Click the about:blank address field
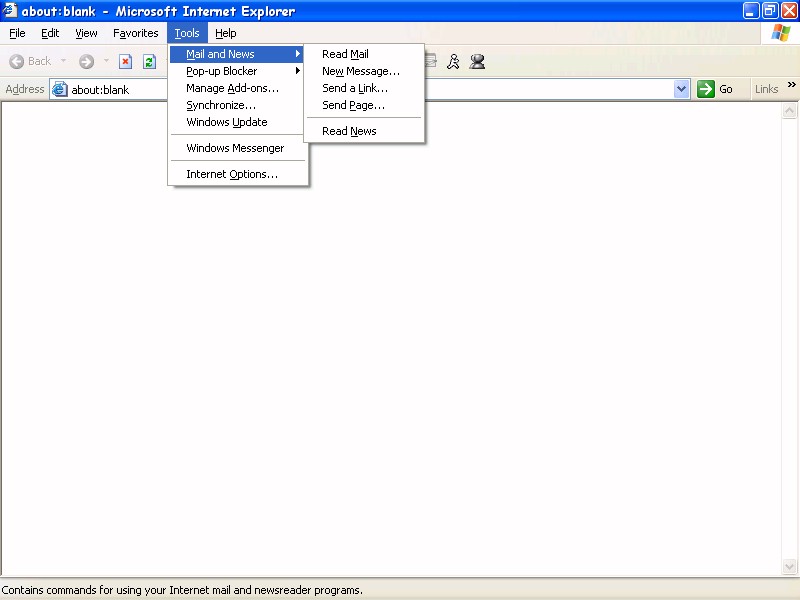Screen dimensions: 800x600 click(x=370, y=89)
